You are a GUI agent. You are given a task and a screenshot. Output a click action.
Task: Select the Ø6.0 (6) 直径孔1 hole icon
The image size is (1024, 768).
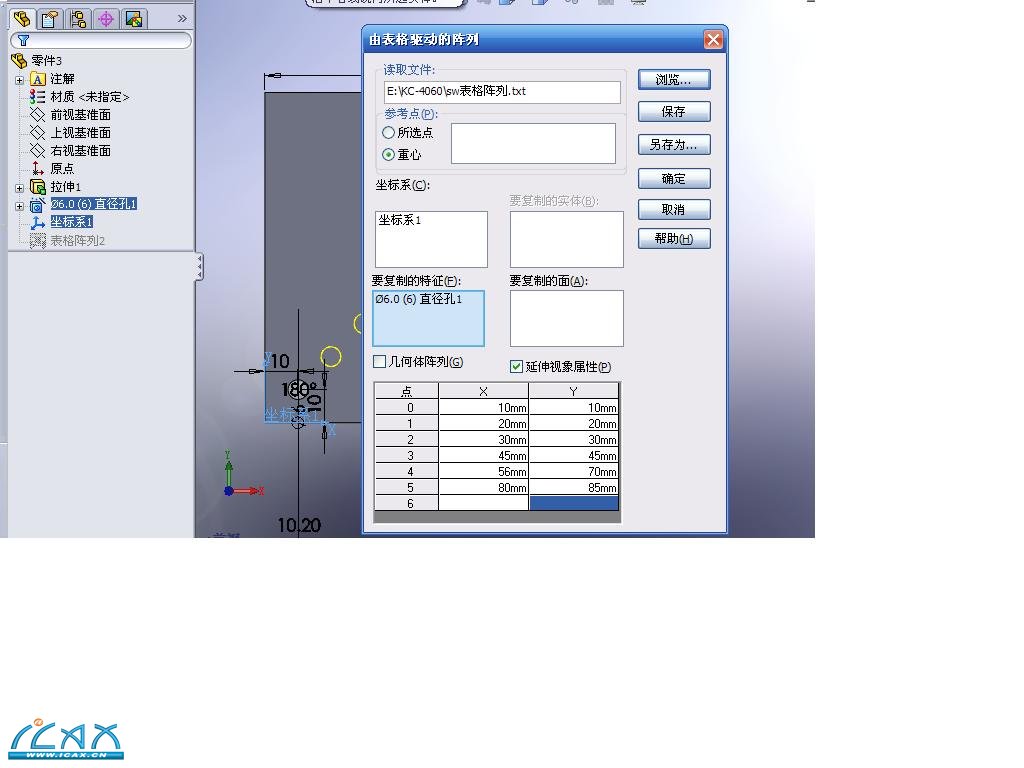(38, 205)
